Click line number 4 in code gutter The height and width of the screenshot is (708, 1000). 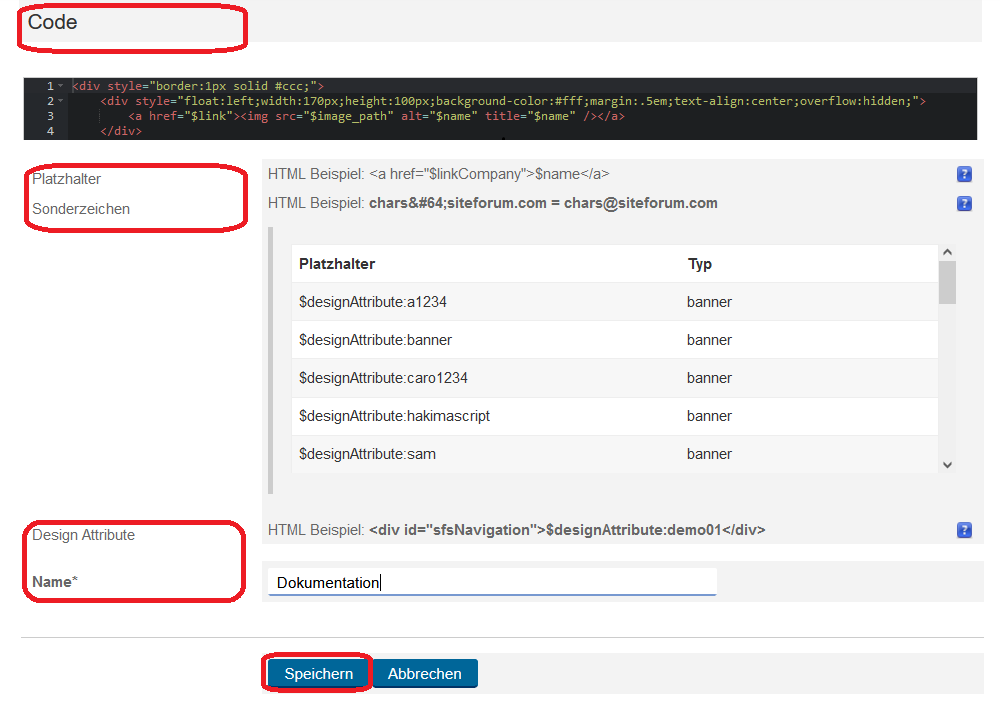pyautogui.click(x=50, y=131)
